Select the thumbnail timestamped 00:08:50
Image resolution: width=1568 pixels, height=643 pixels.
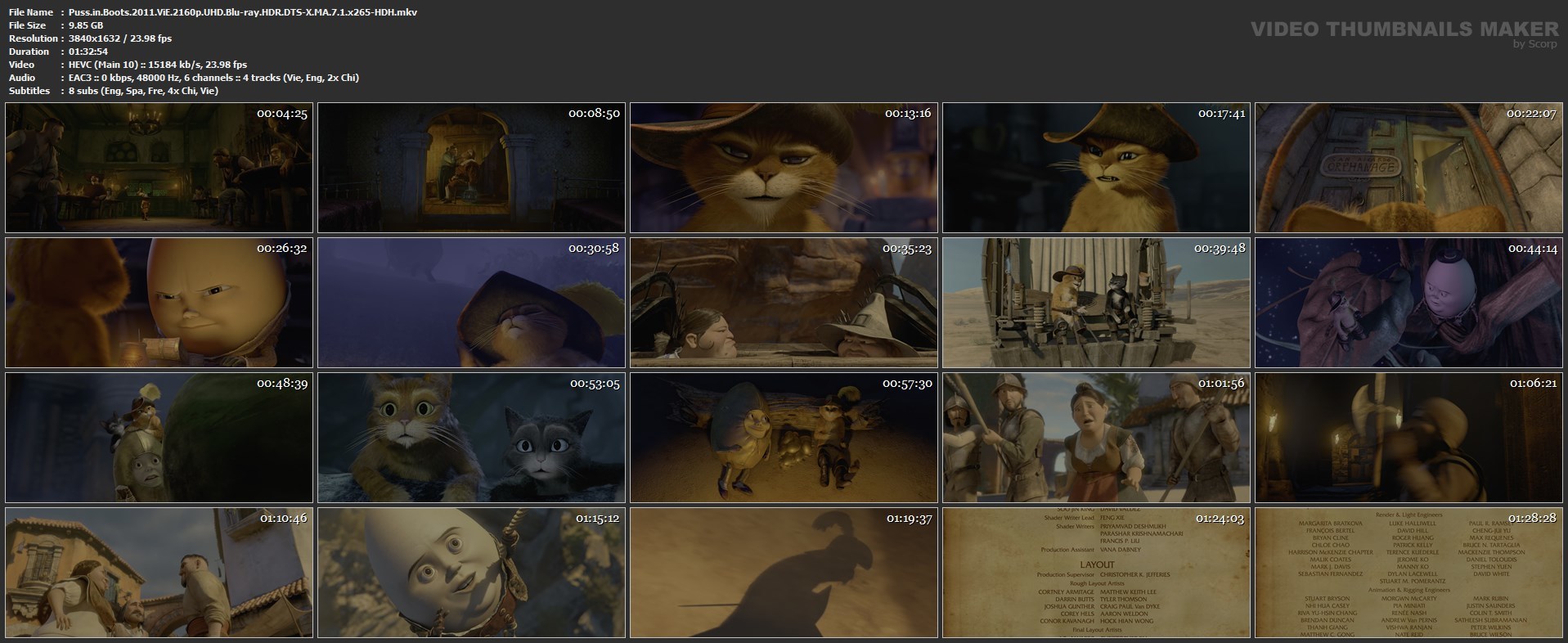(471, 168)
